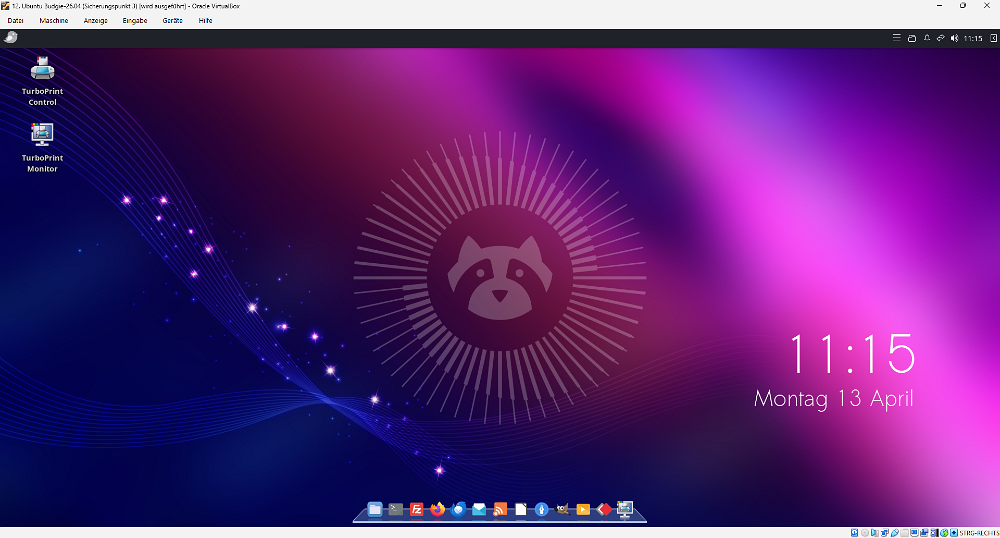Image resolution: width=1000 pixels, height=538 pixels.
Task: Open the Budgie applications menu button
Action: [11, 38]
